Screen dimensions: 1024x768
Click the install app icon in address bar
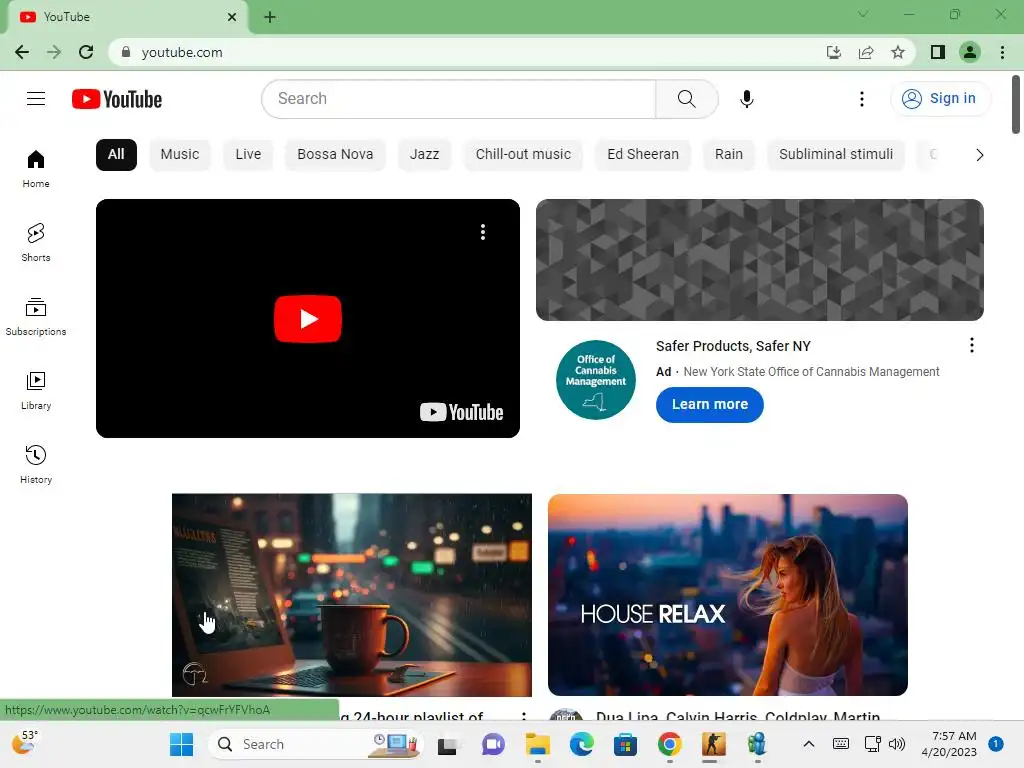point(834,52)
